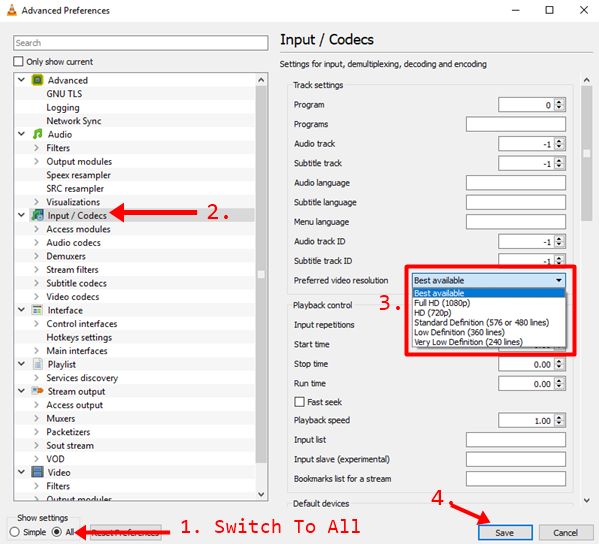Click the right panel scrollbar thumb
This screenshot has height=544, width=599.
[586, 153]
